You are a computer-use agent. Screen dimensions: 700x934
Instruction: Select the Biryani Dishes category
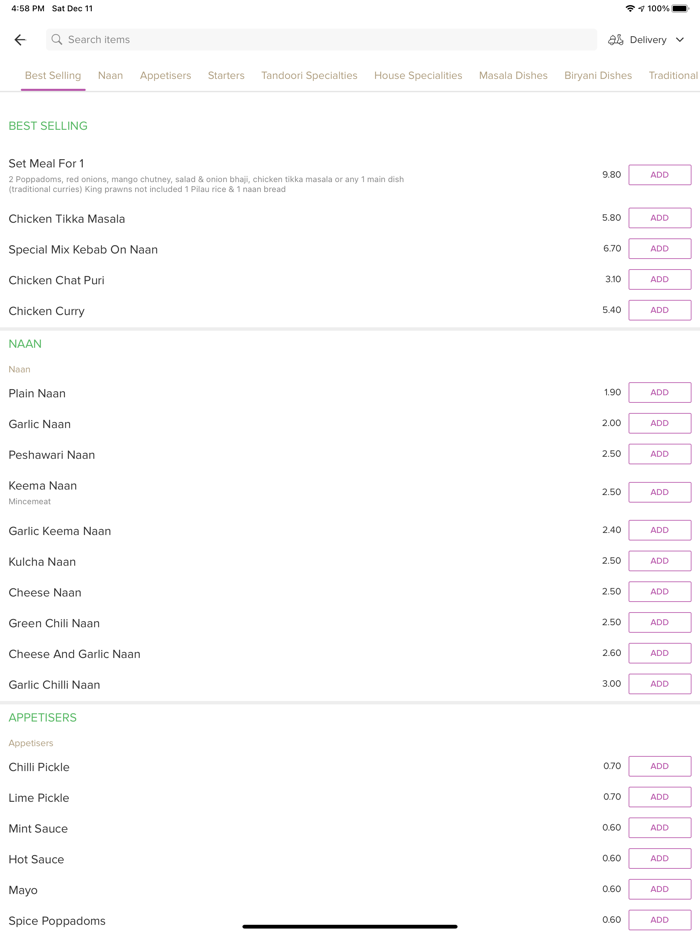point(598,75)
